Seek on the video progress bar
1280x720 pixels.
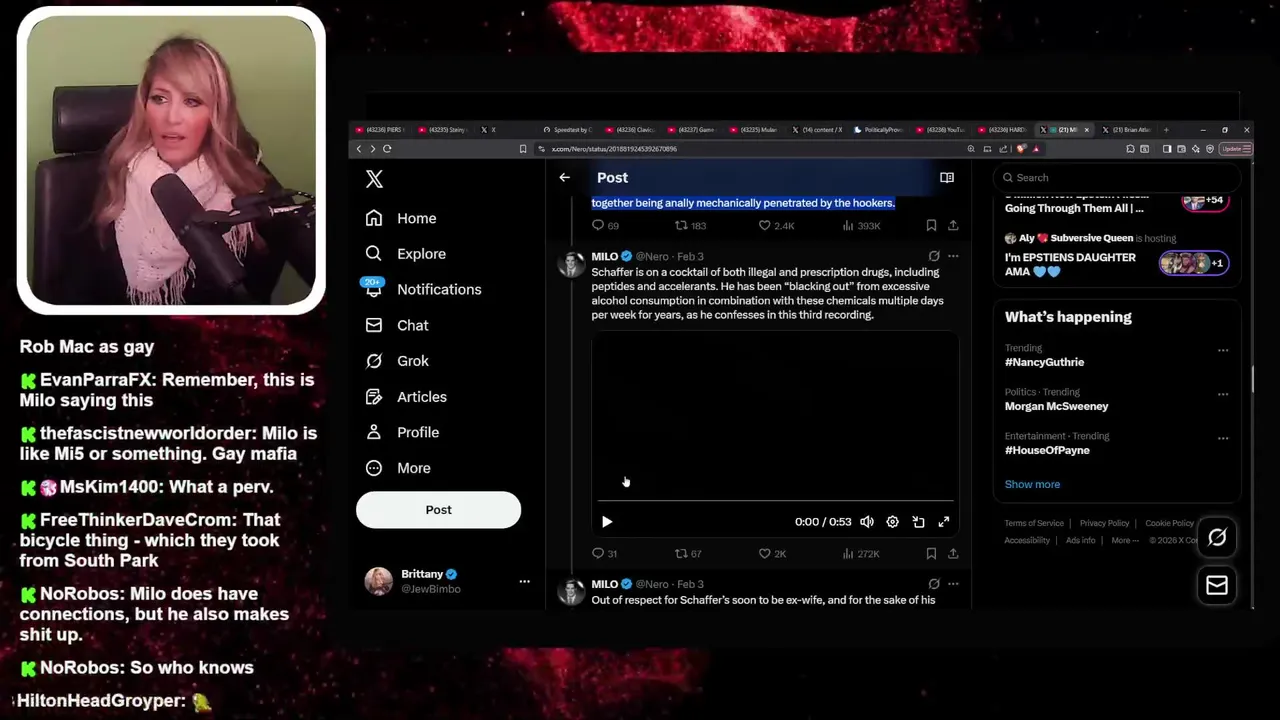click(775, 501)
